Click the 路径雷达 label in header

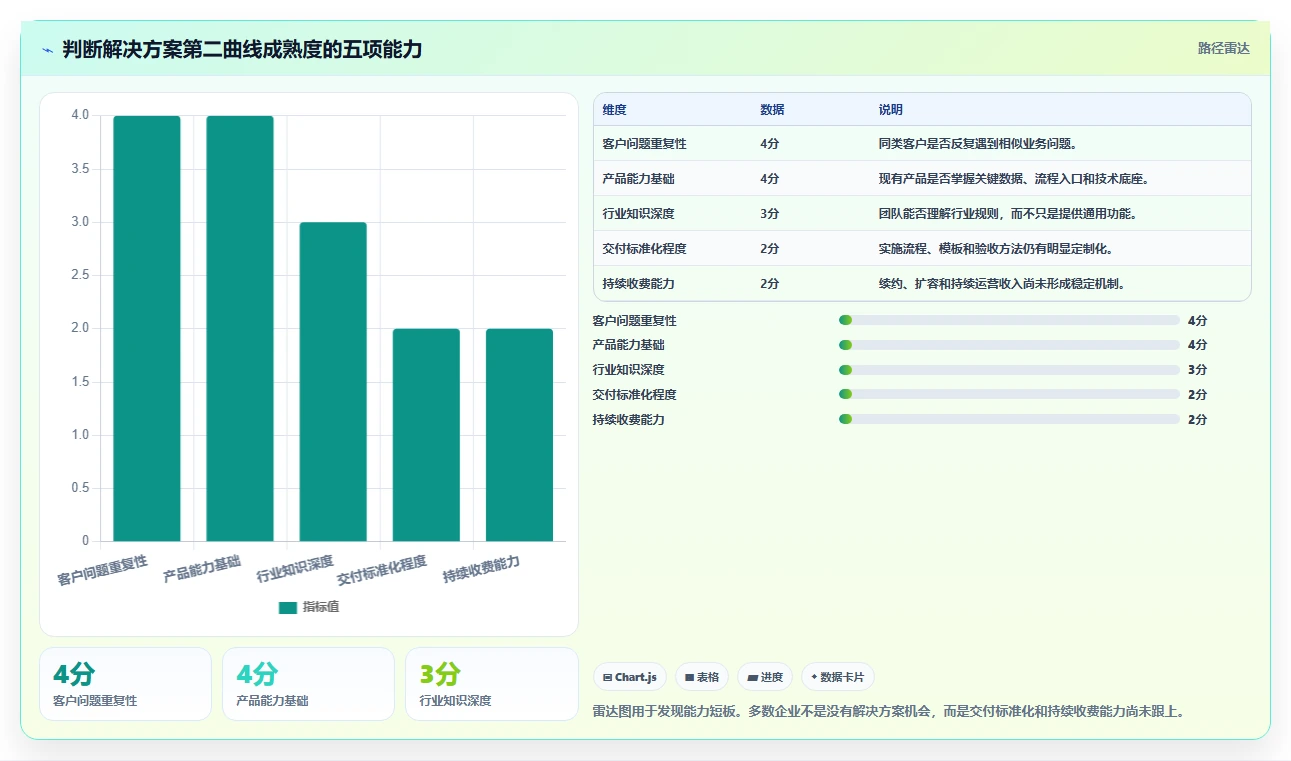click(1223, 48)
